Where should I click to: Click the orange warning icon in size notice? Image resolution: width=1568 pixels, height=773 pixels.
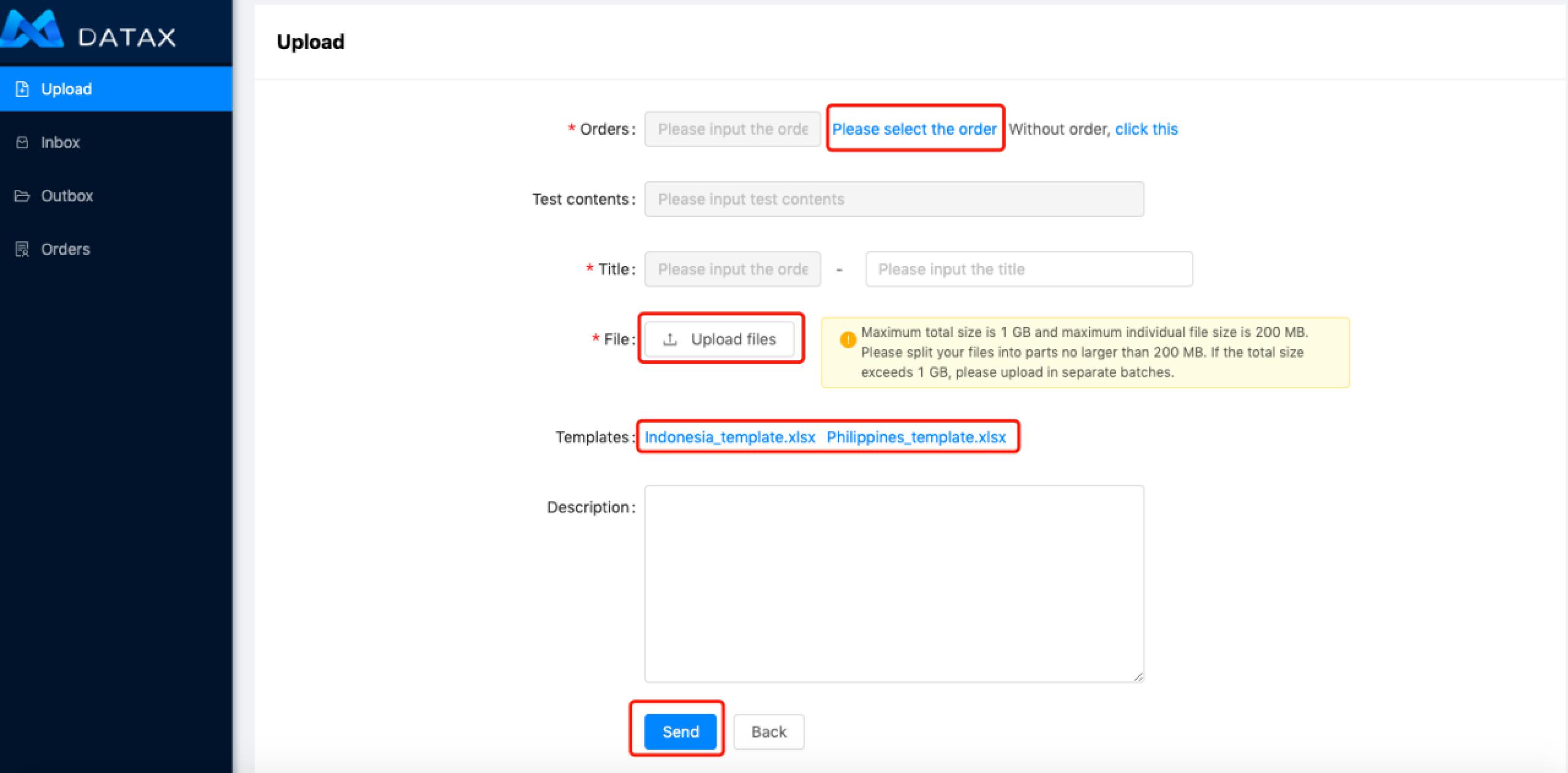click(848, 339)
